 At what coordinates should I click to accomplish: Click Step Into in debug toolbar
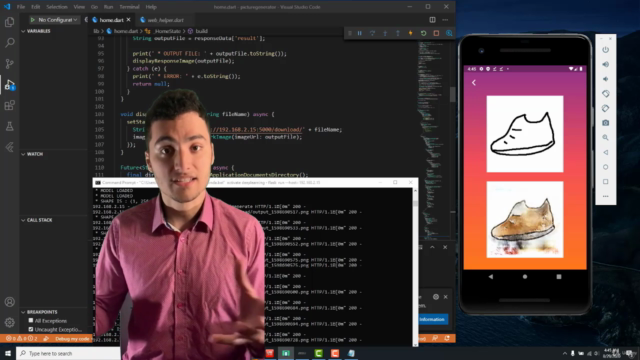pyautogui.click(x=385, y=33)
